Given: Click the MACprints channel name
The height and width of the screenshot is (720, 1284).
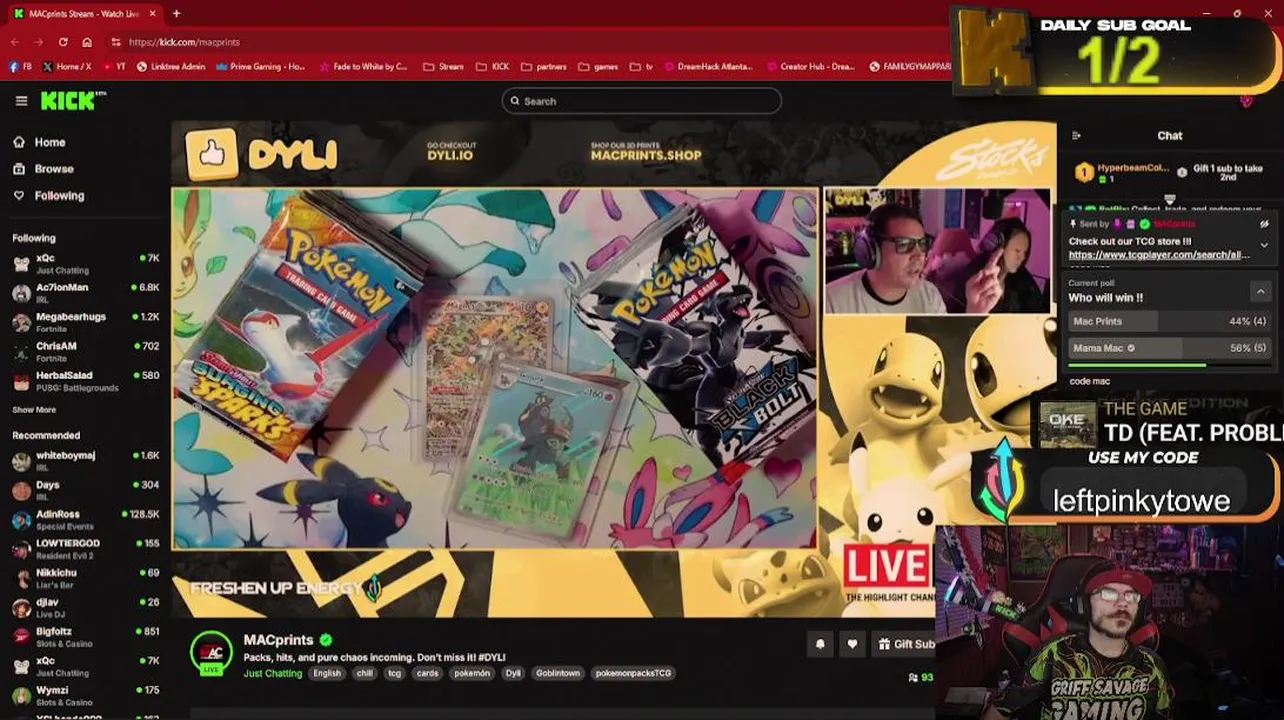Looking at the screenshot, I should coord(278,640).
